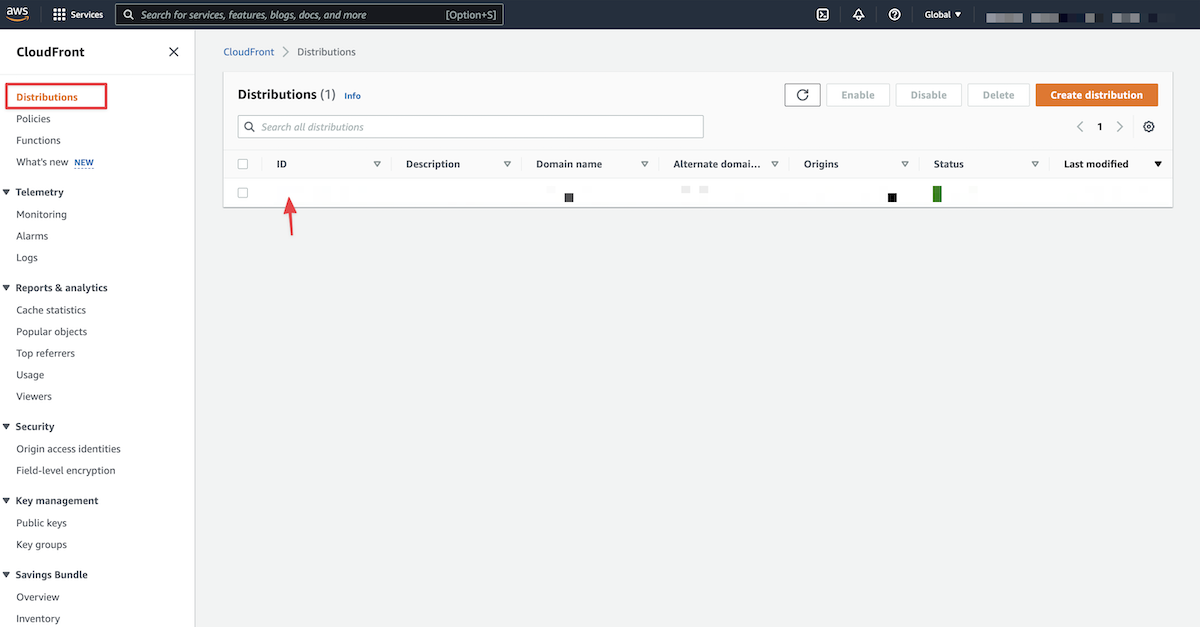This screenshot has height=627, width=1200.
Task: Open the Info link beside Distributions
Action: pyautogui.click(x=352, y=96)
